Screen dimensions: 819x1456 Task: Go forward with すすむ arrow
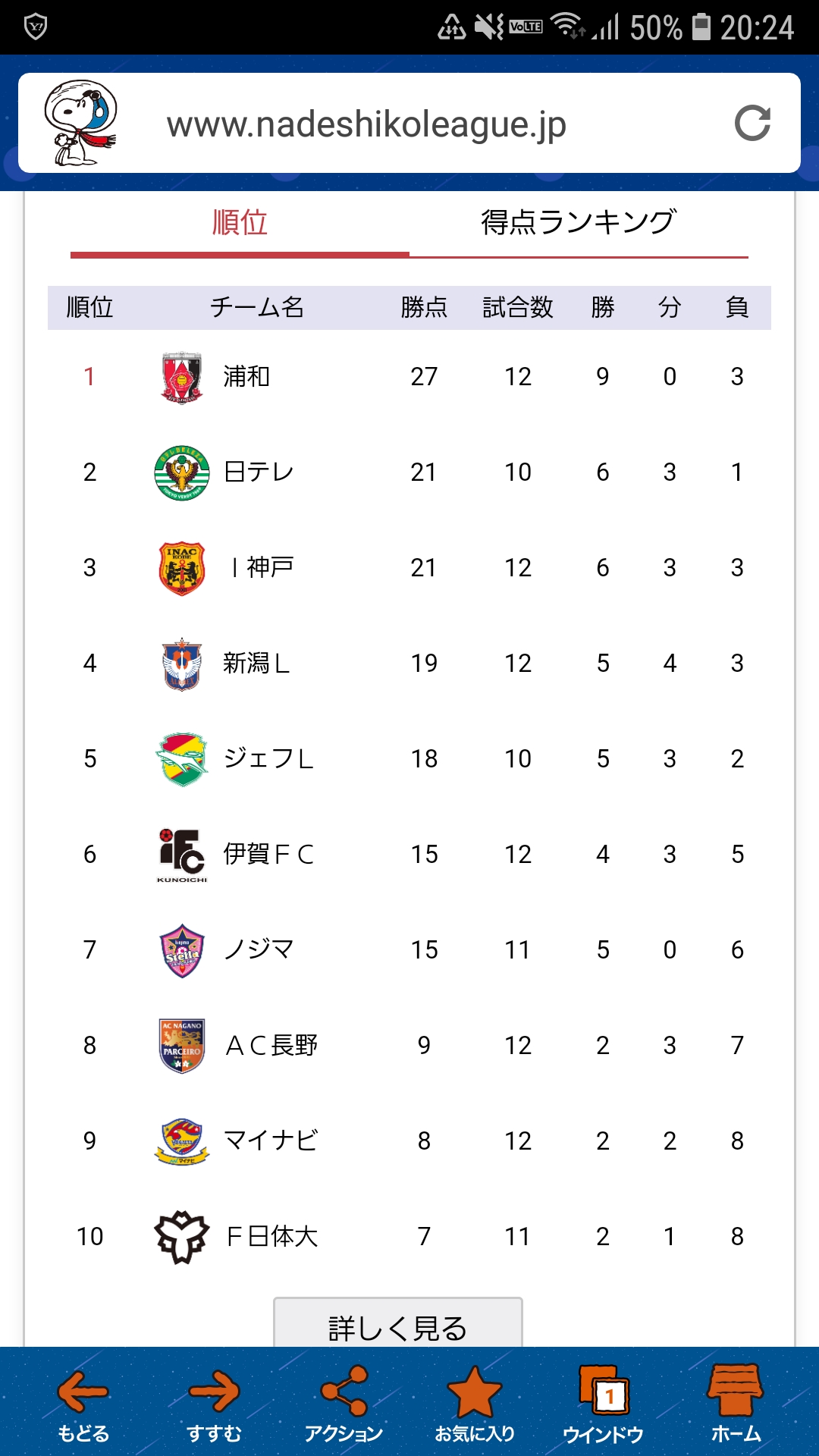(x=214, y=1404)
